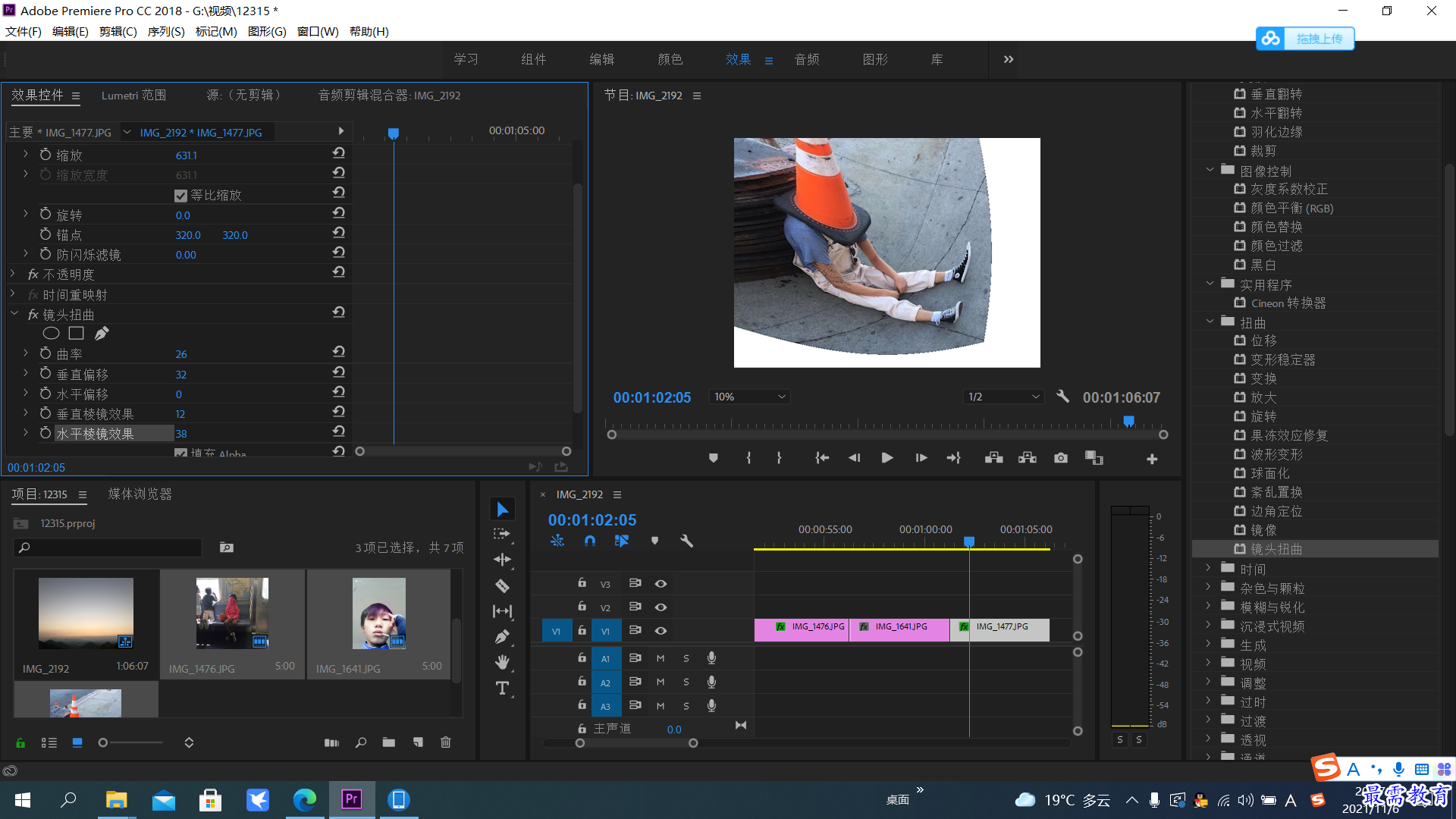The width and height of the screenshot is (1456, 819).
Task: Open the 序列(S) menu
Action: [x=166, y=31]
